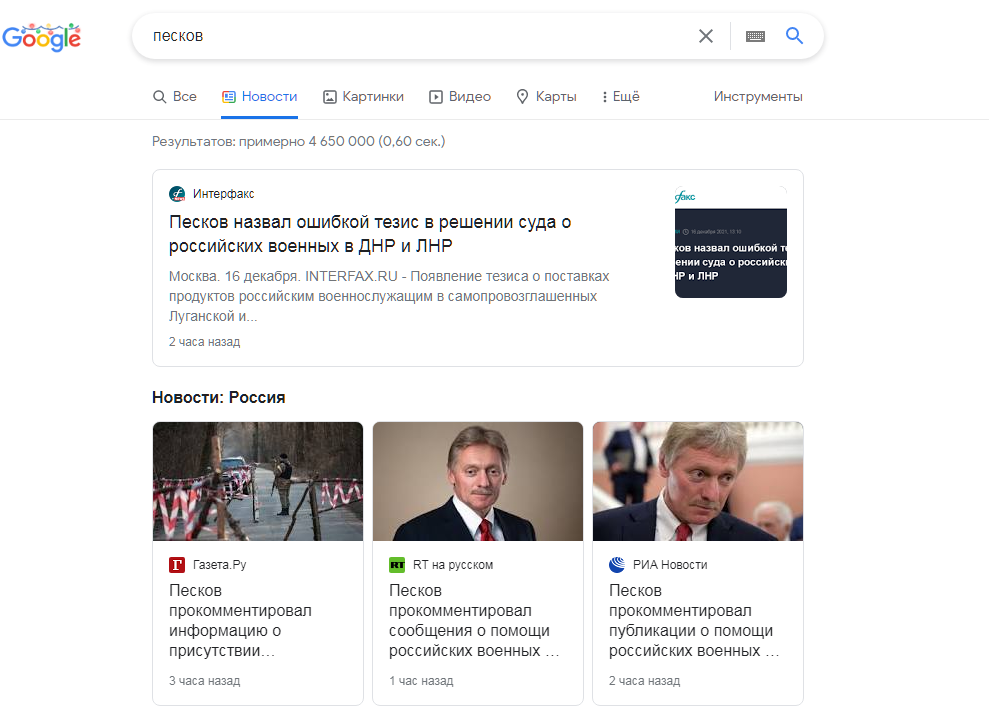Select the Новости tab
Viewport: 989px width, 716px height.
[259, 97]
